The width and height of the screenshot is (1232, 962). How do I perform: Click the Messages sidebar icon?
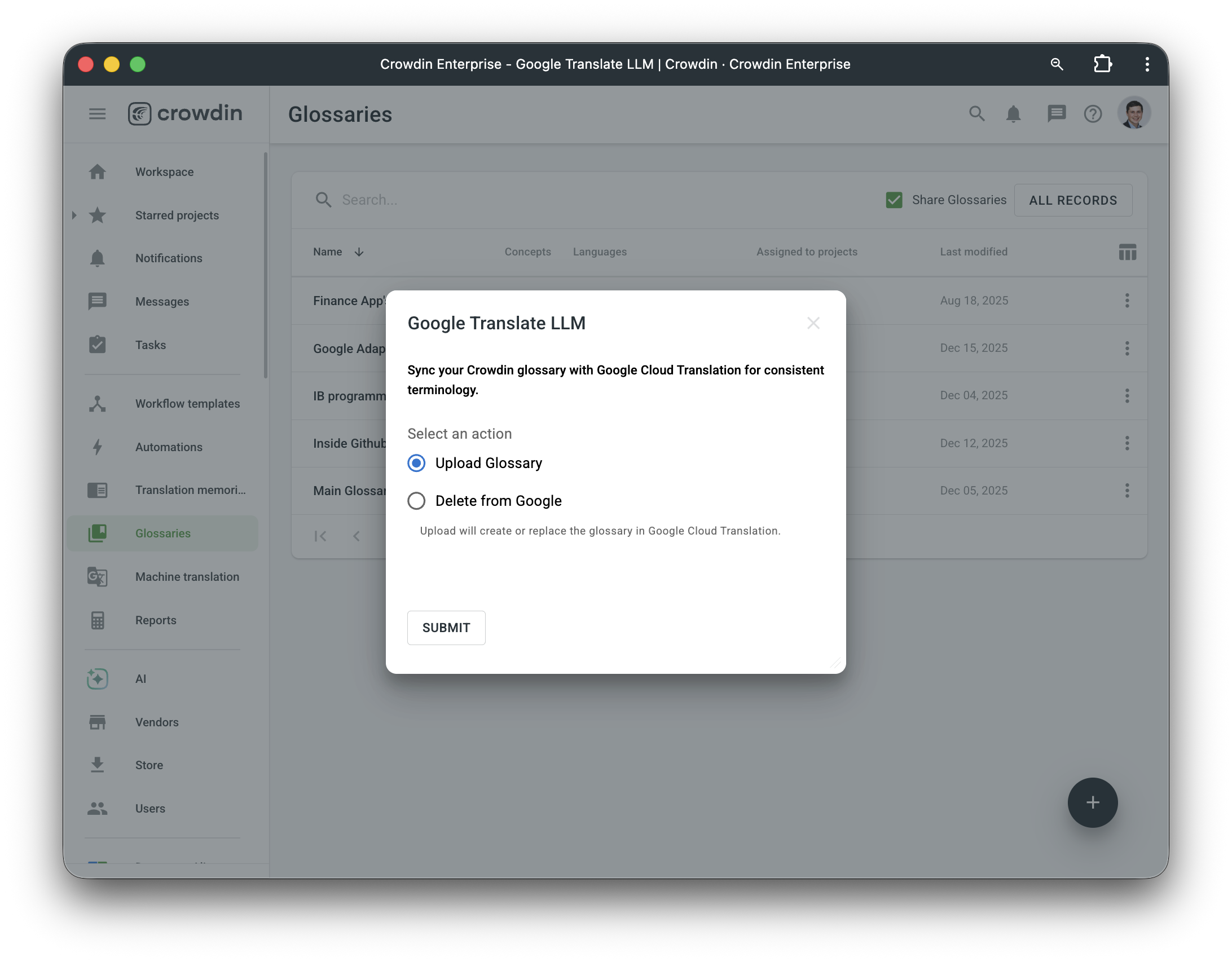click(x=98, y=302)
